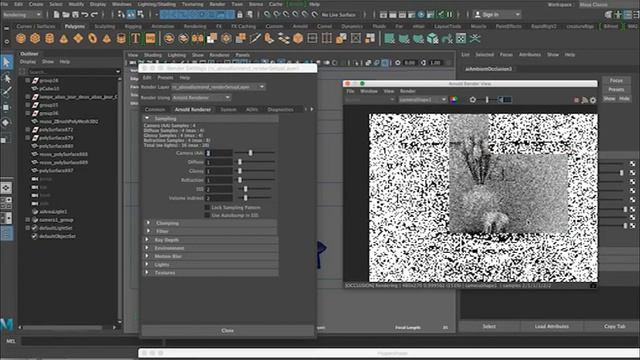The height and width of the screenshot is (360, 640).
Task: Open the color wheel icon in Arnold Render View
Action: pyautogui.click(x=453, y=100)
